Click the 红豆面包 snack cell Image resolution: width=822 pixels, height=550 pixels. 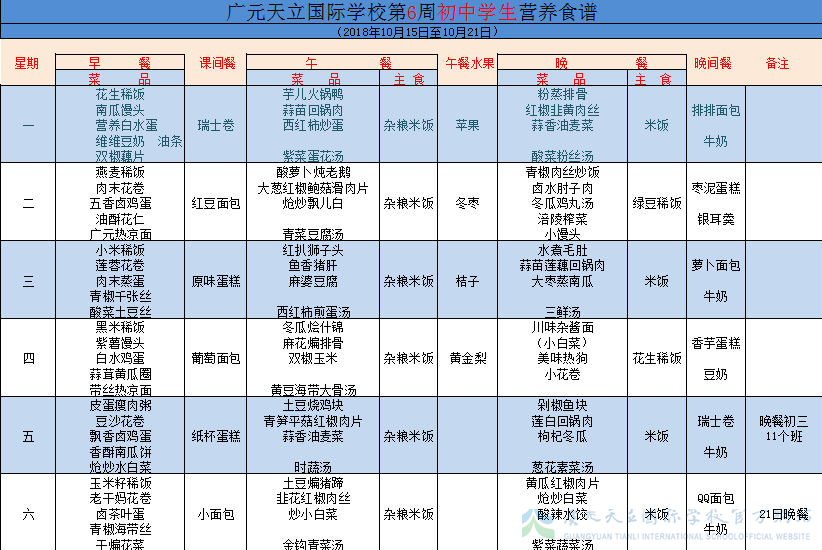click(x=217, y=203)
